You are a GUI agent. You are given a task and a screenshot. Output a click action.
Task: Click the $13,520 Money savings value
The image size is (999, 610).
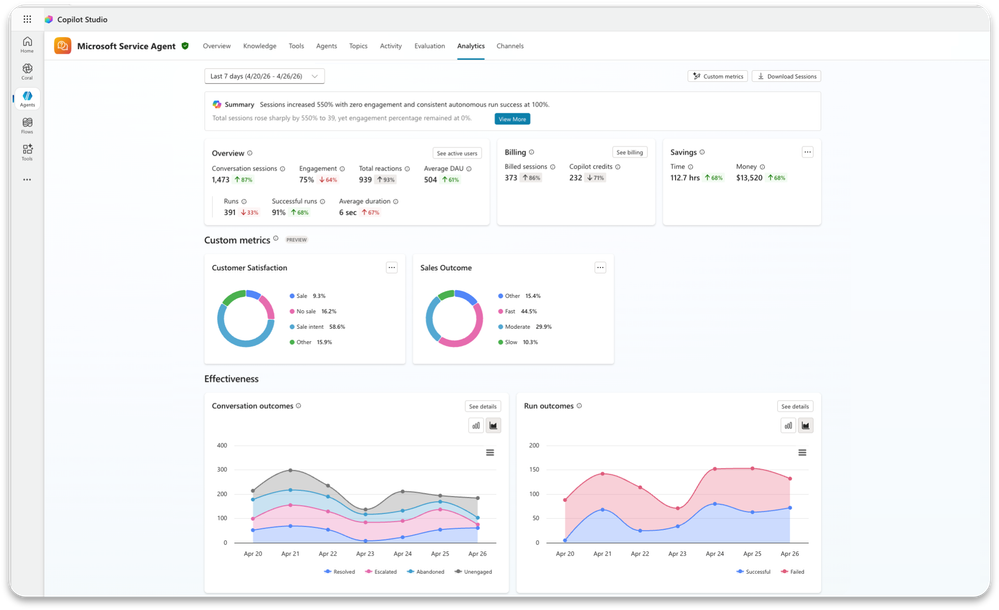(749, 178)
